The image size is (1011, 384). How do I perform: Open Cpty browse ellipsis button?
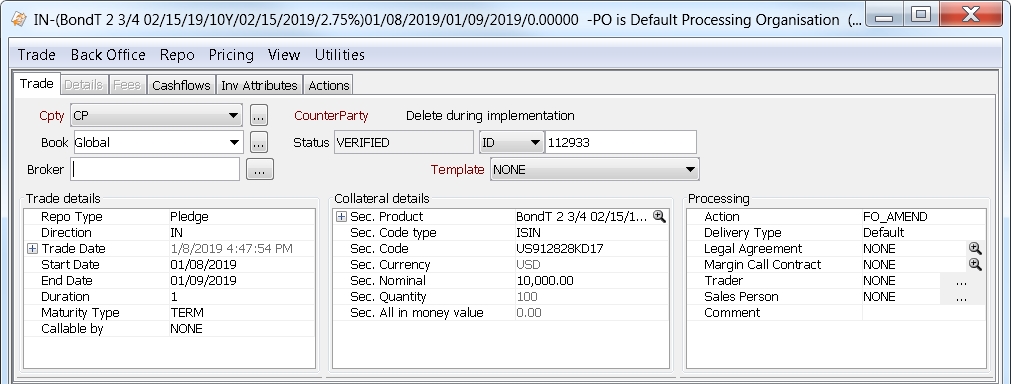tap(259, 116)
